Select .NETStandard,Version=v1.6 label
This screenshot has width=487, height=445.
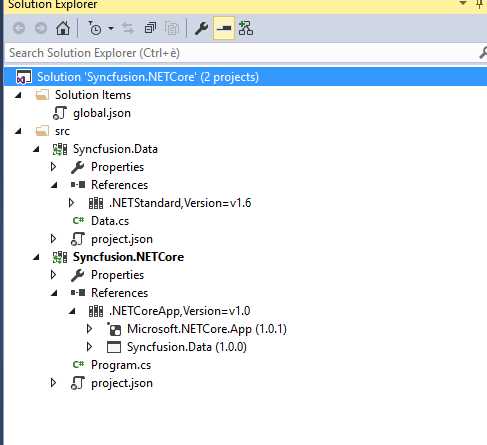coord(180,203)
